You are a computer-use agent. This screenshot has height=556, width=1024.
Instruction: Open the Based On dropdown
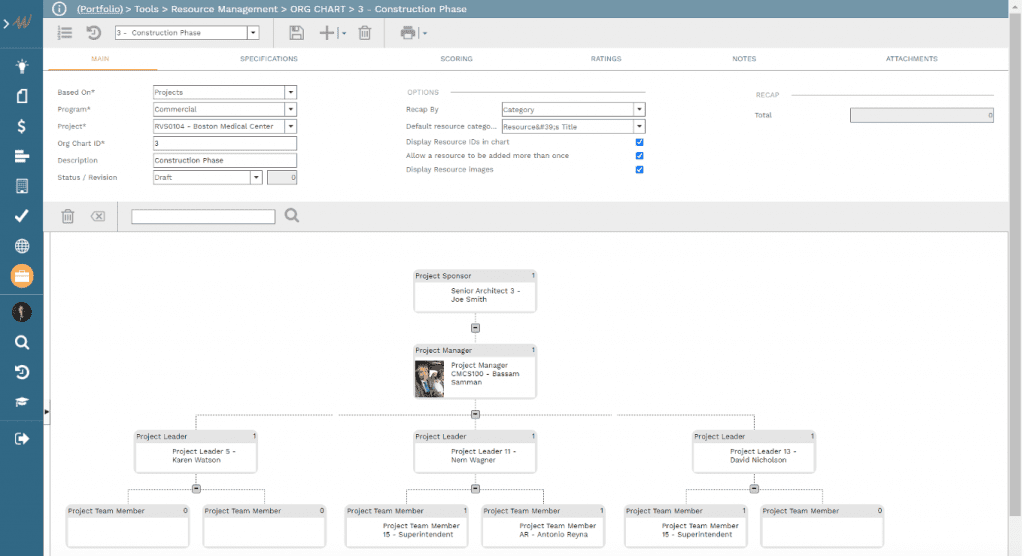pyautogui.click(x=291, y=92)
